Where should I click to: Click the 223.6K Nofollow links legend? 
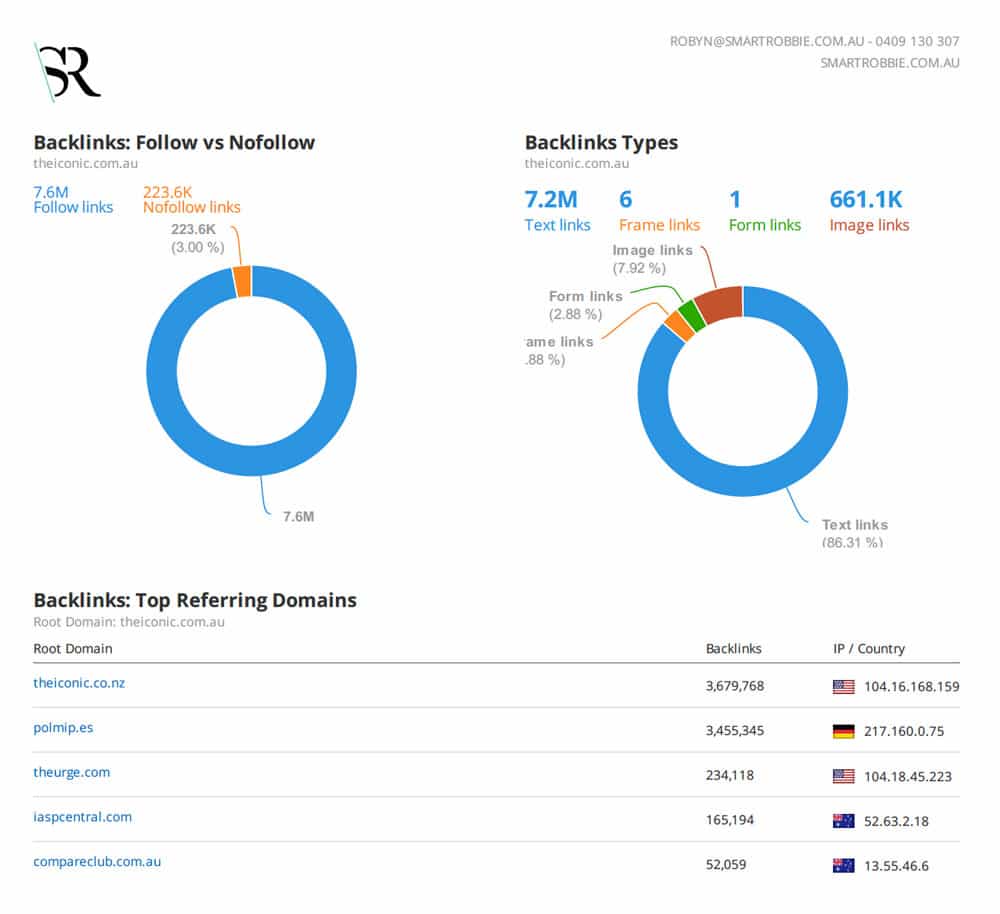pos(191,200)
